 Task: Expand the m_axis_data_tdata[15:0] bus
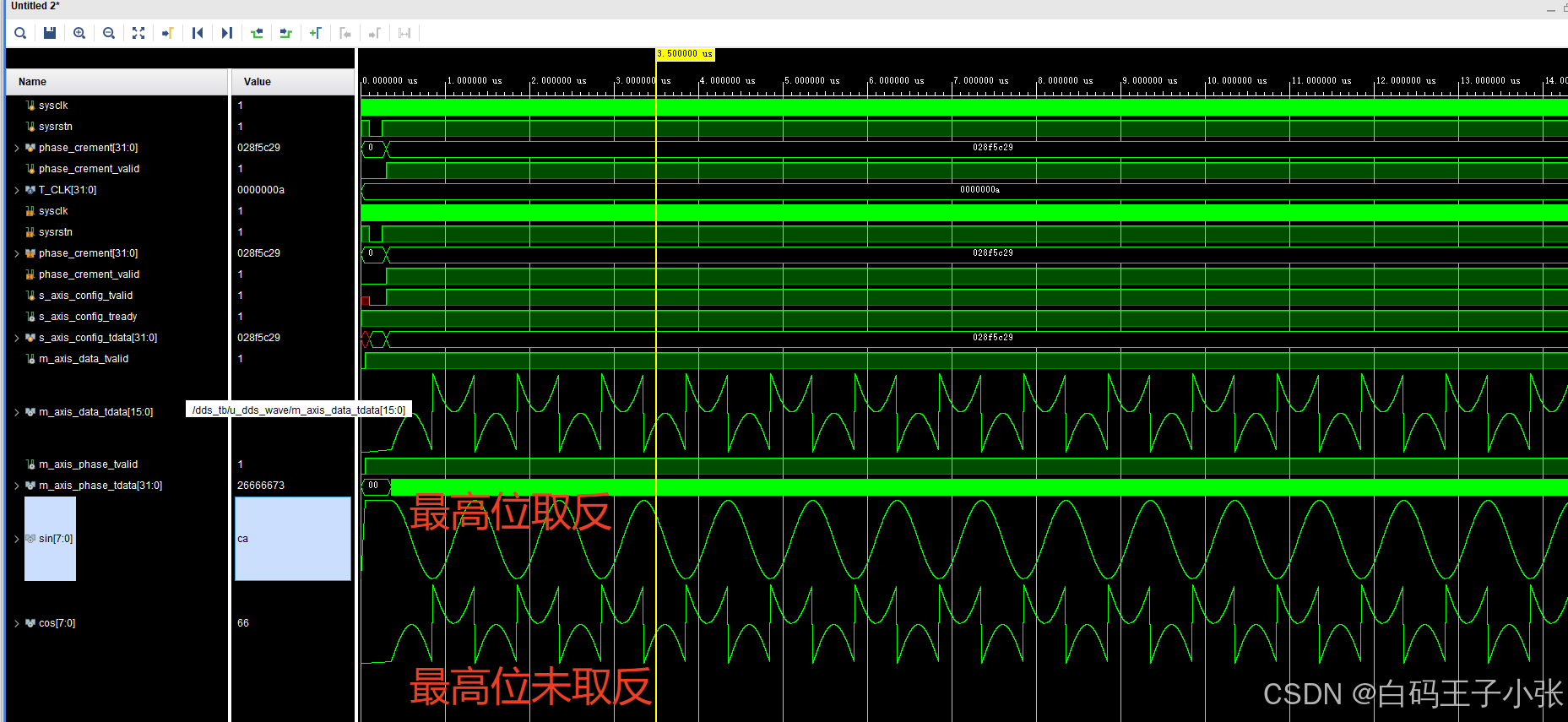(x=16, y=412)
